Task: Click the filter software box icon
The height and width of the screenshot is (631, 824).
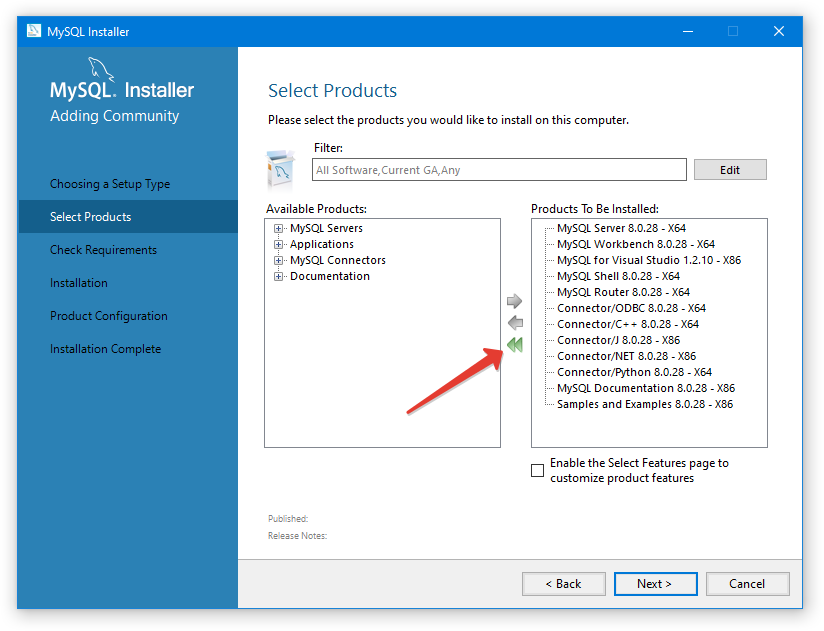Action: [x=281, y=169]
